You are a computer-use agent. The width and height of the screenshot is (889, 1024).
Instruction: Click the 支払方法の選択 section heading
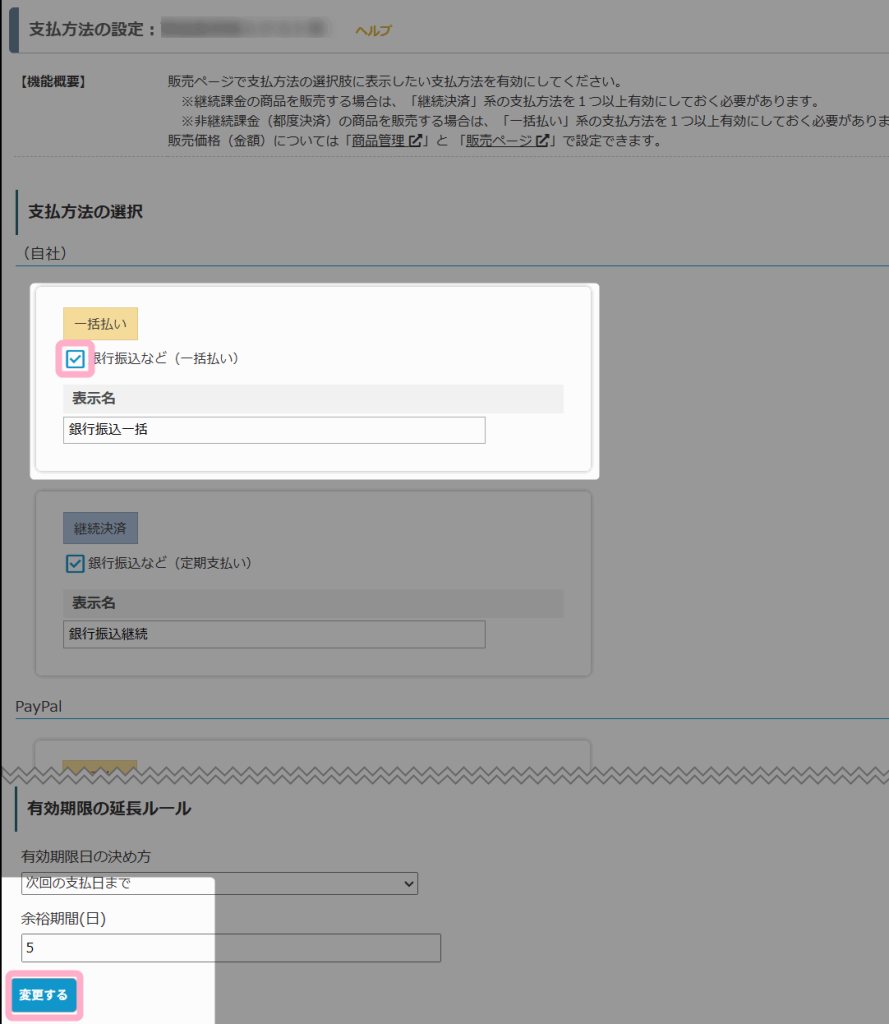click(86, 212)
